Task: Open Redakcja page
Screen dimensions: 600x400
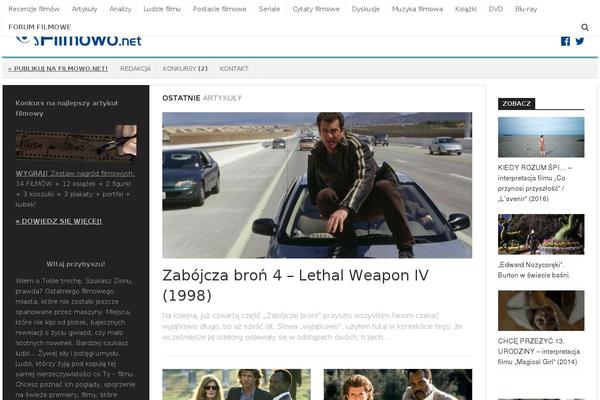Action: pyautogui.click(x=135, y=69)
